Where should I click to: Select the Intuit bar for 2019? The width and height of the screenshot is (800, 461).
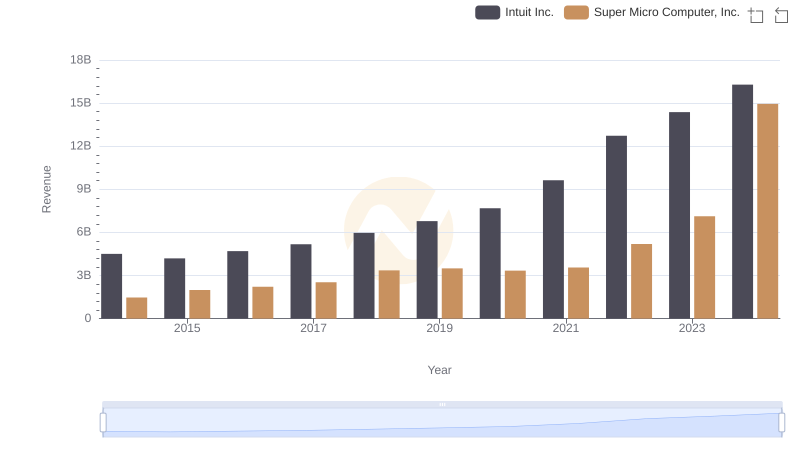pyautogui.click(x=427, y=270)
